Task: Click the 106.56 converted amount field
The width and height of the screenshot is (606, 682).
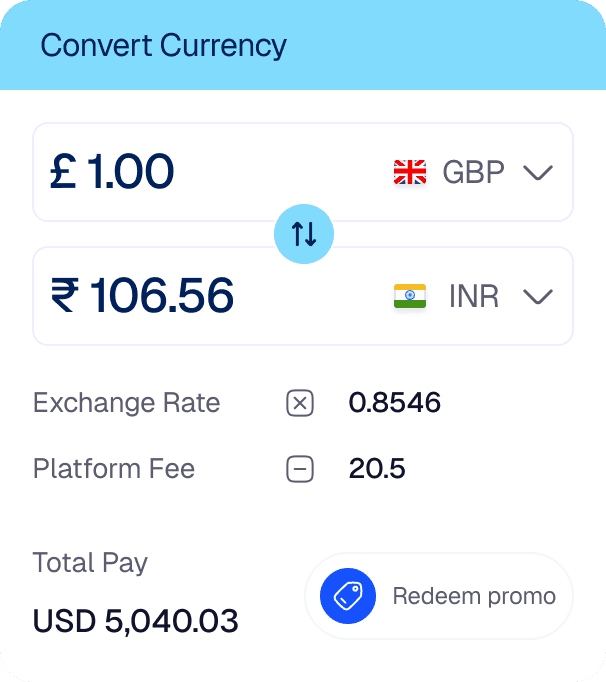Action: [161, 296]
